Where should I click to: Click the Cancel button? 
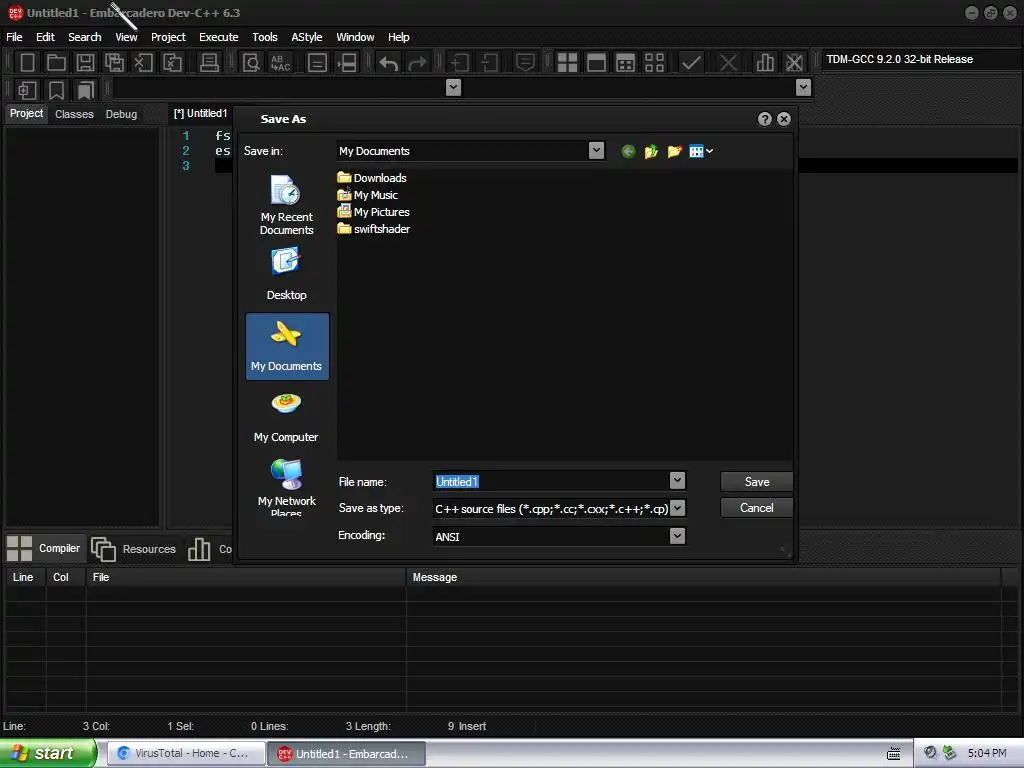pos(756,508)
